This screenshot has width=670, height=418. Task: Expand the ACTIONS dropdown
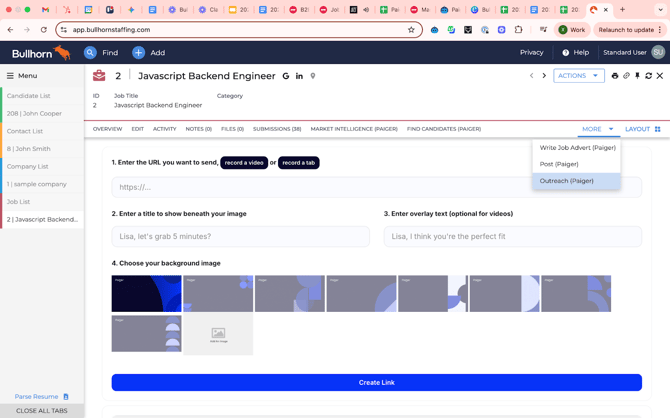579,76
